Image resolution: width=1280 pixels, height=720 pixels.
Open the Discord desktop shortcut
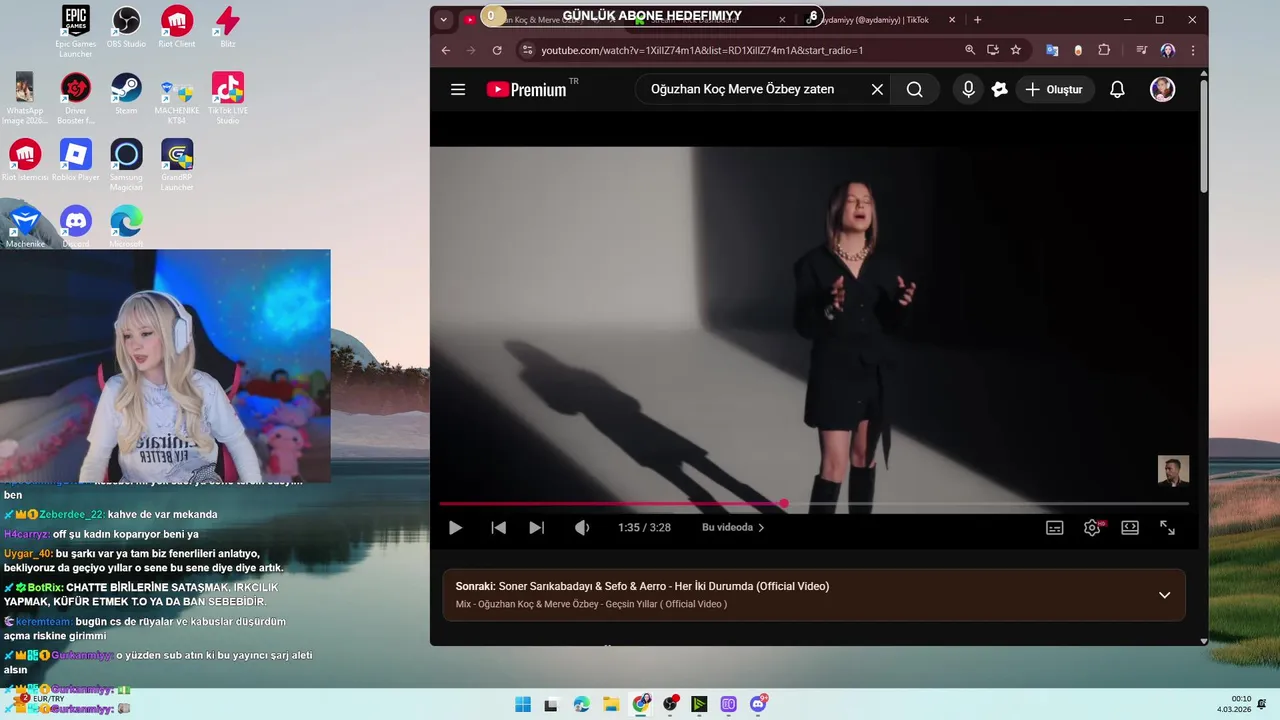tap(75, 226)
